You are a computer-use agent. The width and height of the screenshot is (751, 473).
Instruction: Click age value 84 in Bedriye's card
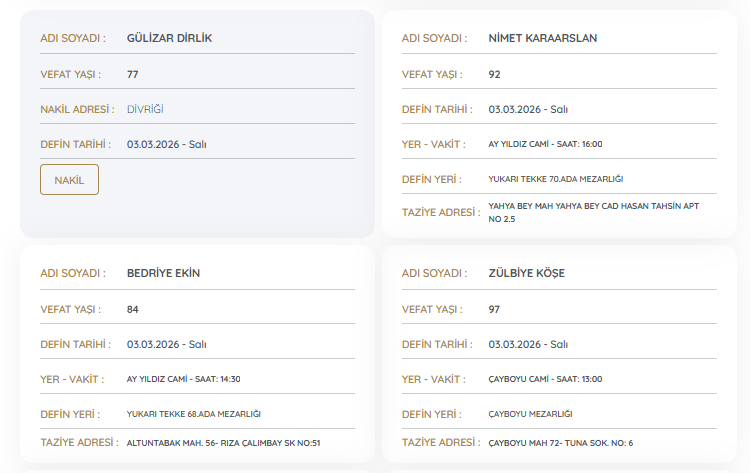point(132,309)
